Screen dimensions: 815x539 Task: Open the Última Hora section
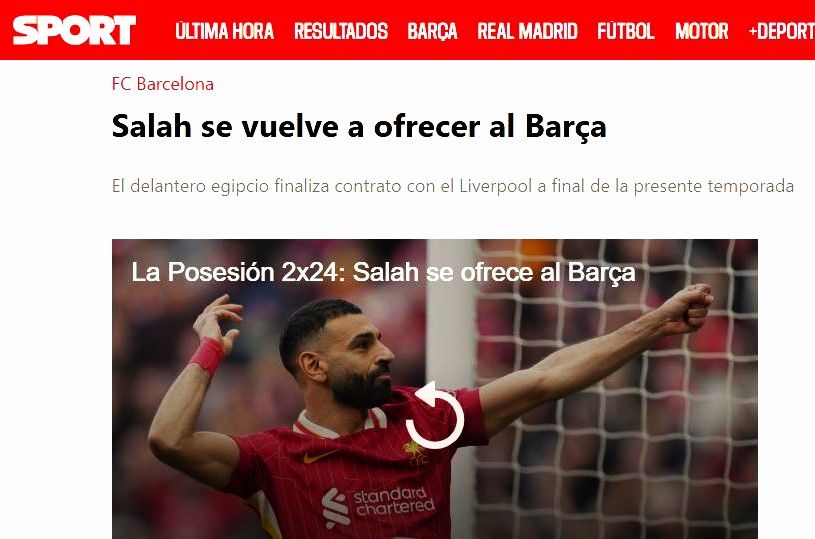(225, 31)
